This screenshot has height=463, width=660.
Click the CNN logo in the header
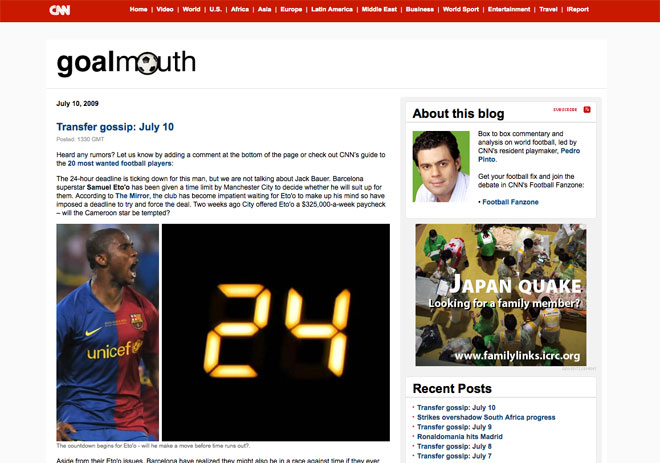[60, 10]
